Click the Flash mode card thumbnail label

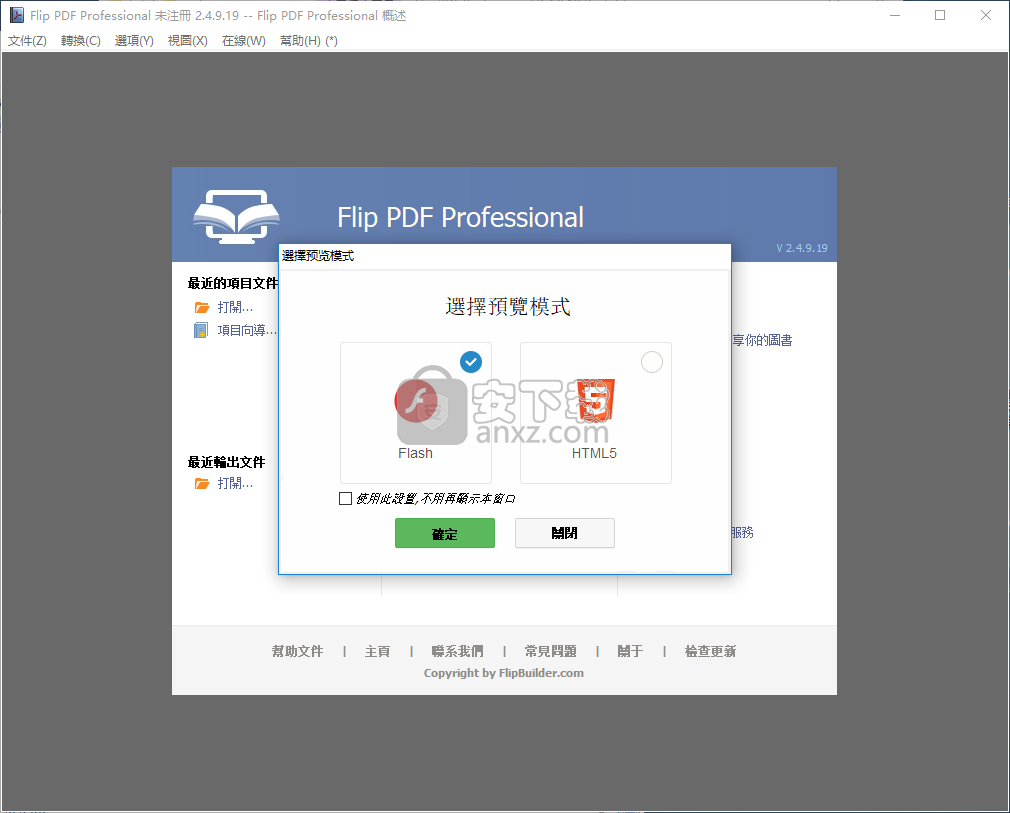tap(415, 454)
